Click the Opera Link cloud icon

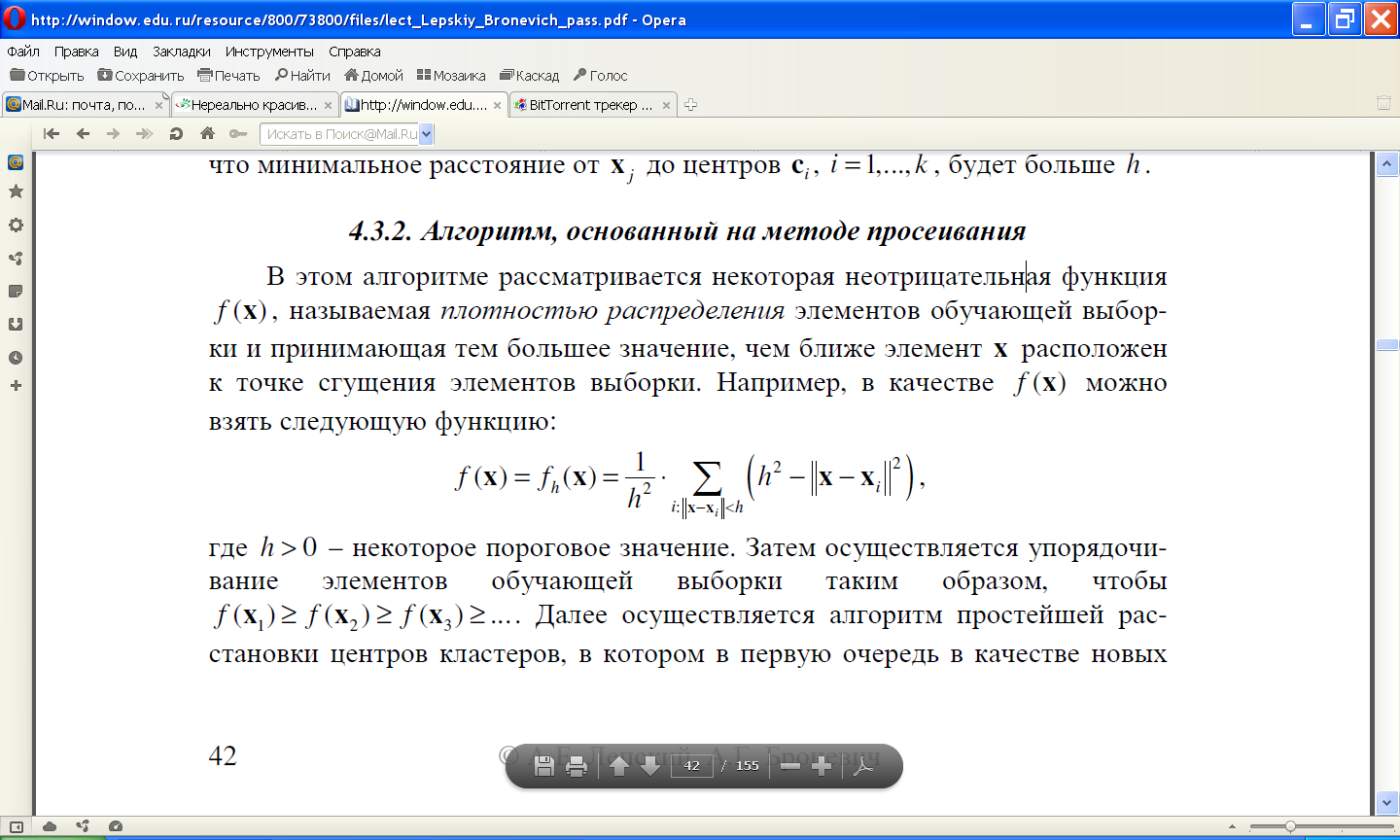coord(49,826)
